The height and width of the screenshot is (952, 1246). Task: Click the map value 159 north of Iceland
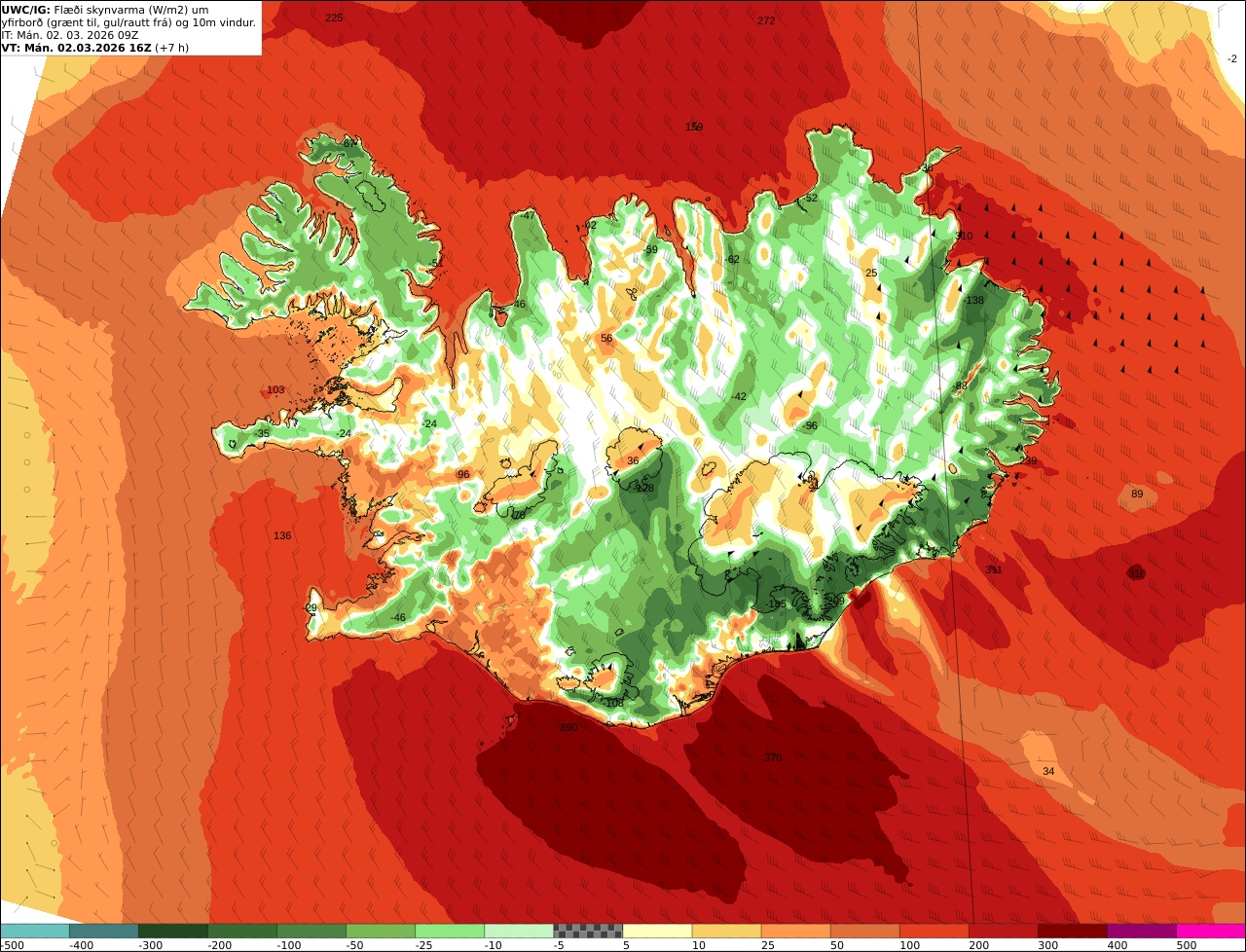coord(694,127)
